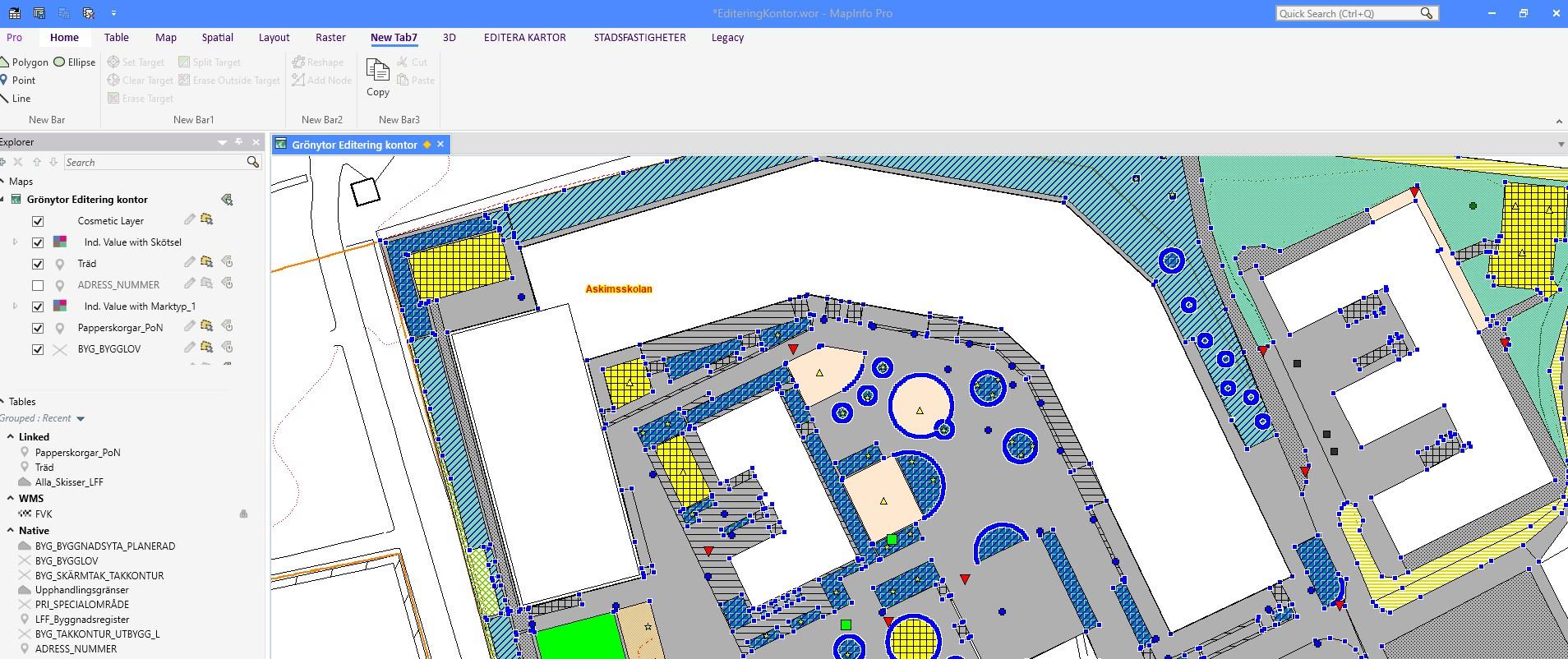Hide the Träd layer
The image size is (1568, 659).
click(x=38, y=264)
